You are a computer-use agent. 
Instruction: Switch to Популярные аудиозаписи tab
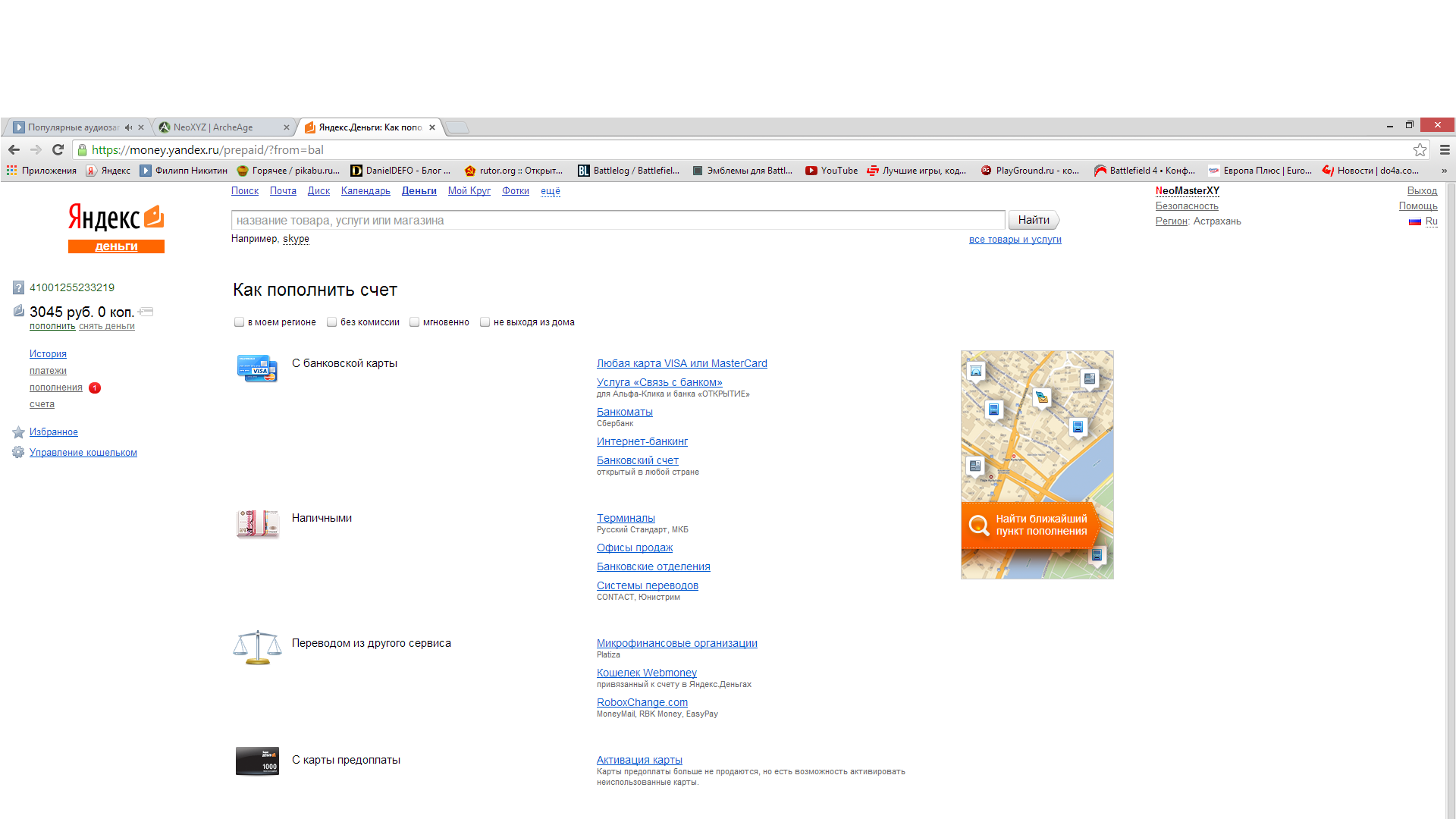[72, 127]
